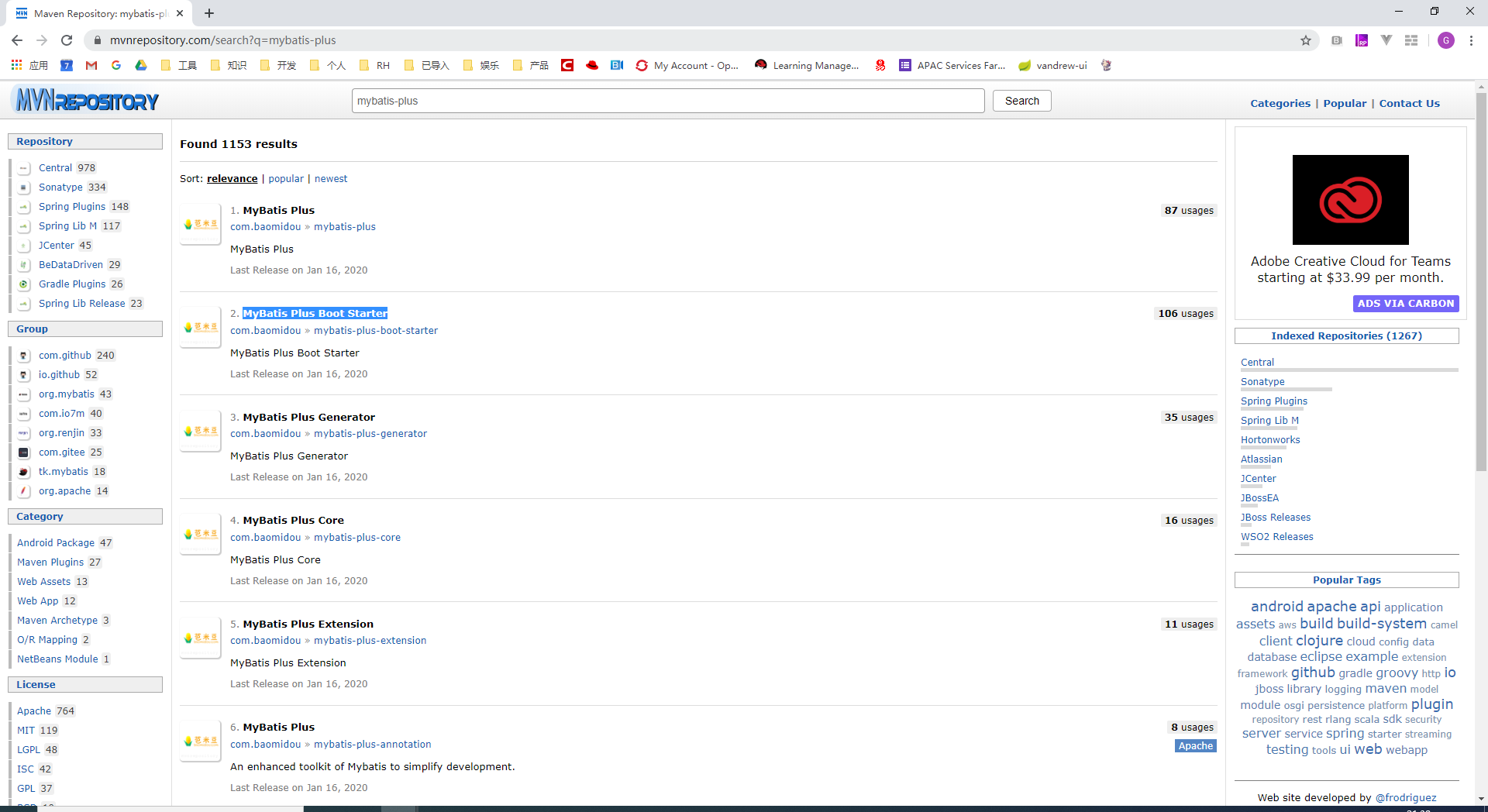This screenshot has height=812, width=1488.
Task: Filter by MIT license
Action: point(26,730)
